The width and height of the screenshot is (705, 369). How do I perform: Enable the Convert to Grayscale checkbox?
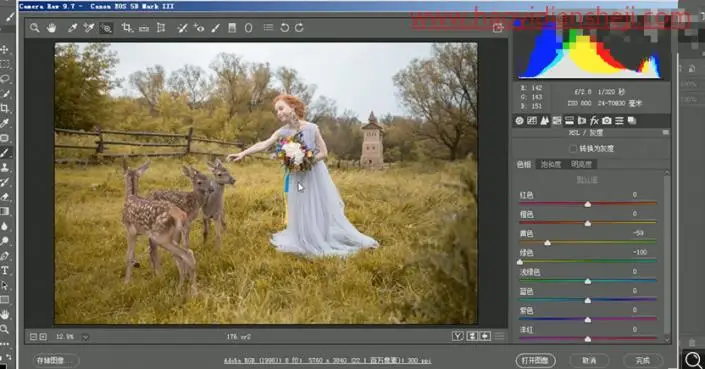click(573, 148)
